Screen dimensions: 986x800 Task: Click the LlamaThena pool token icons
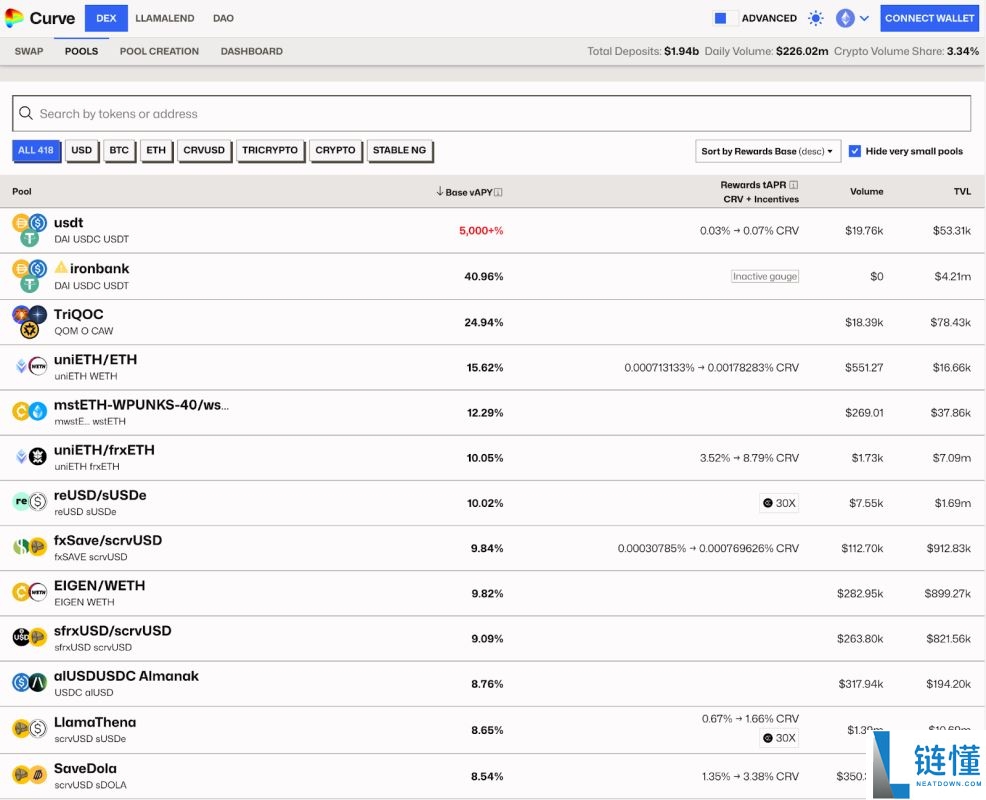[30, 729]
